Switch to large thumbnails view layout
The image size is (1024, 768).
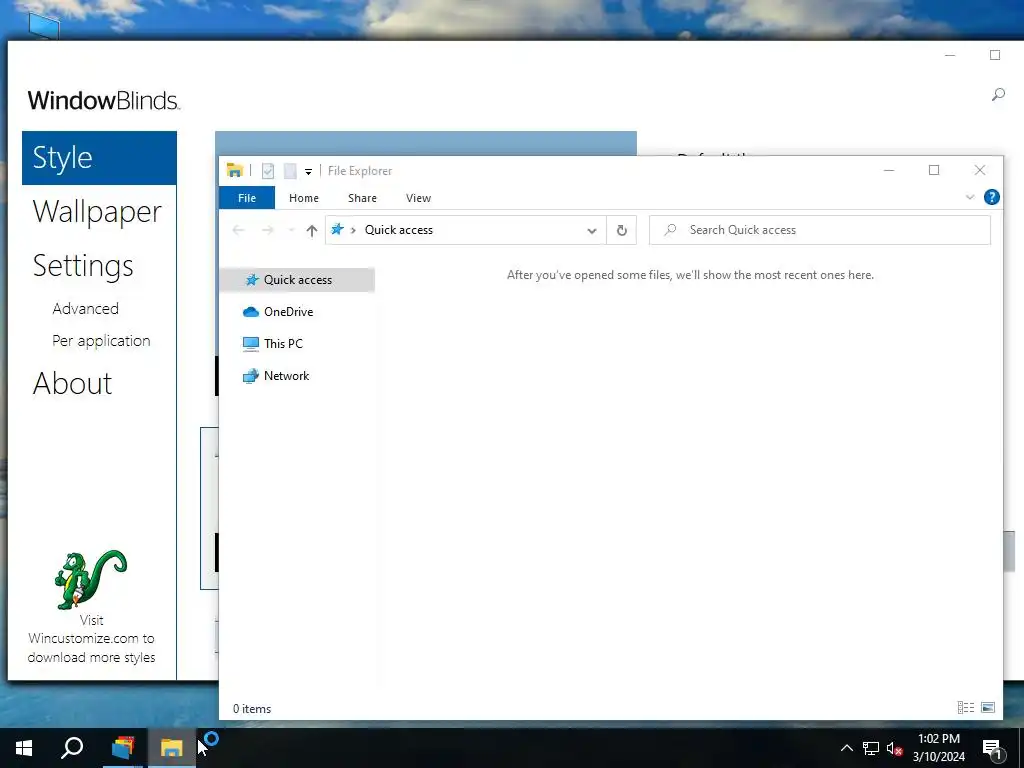[988, 707]
